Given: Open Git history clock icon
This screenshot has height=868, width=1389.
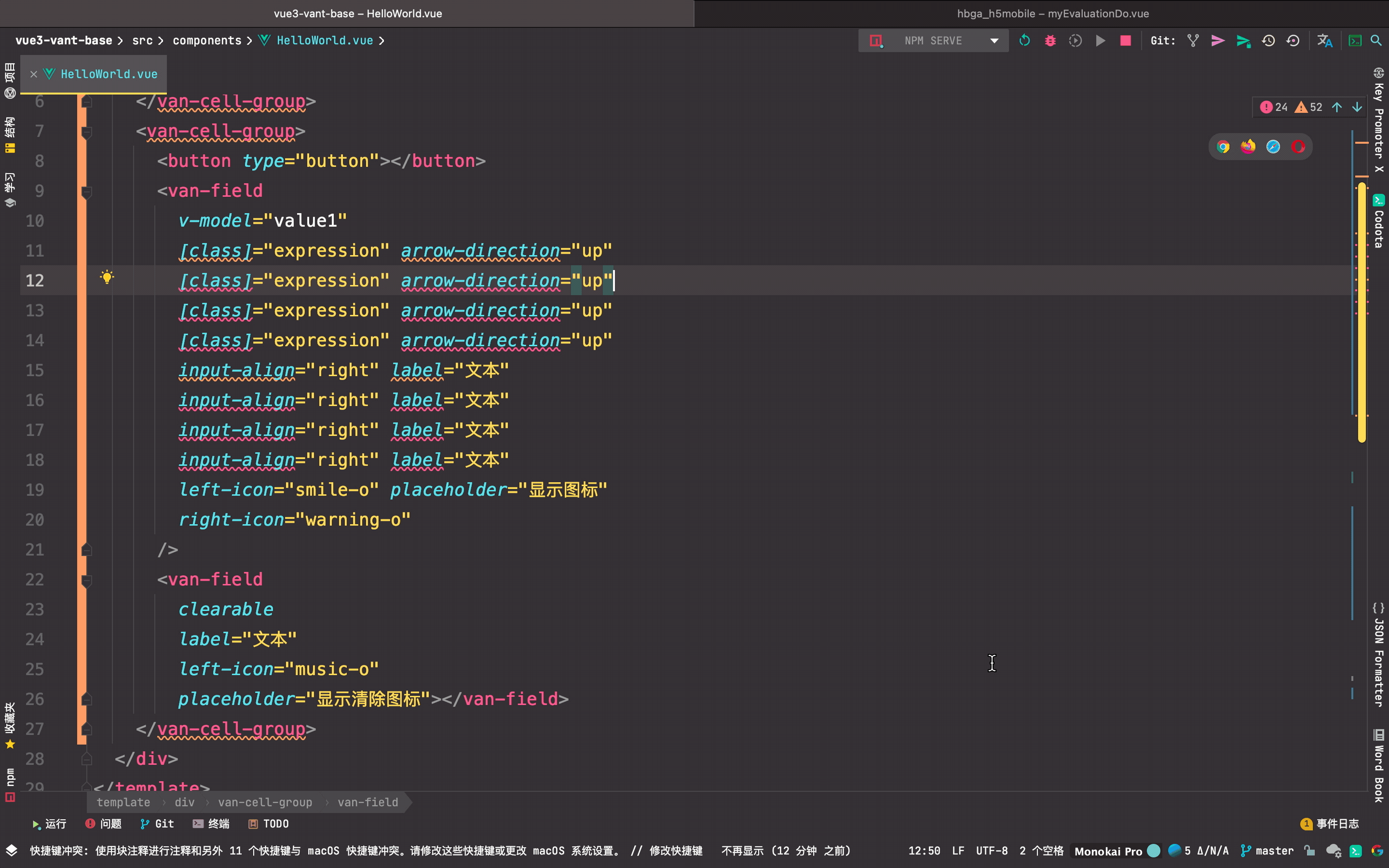Looking at the screenshot, I should click(x=1268, y=41).
